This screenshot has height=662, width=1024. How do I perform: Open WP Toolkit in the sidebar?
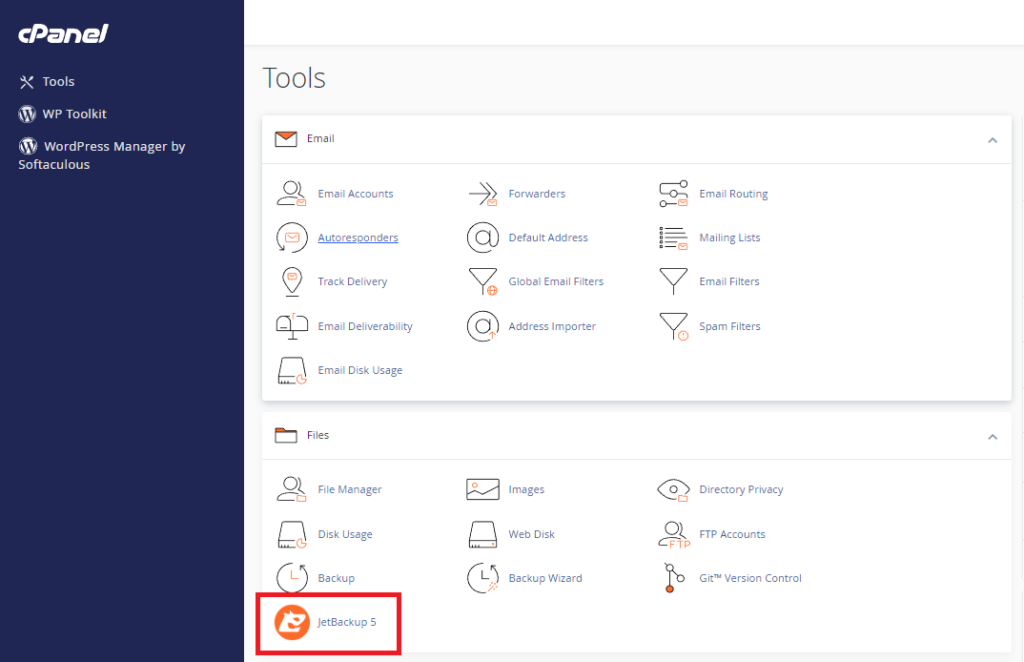pos(63,114)
